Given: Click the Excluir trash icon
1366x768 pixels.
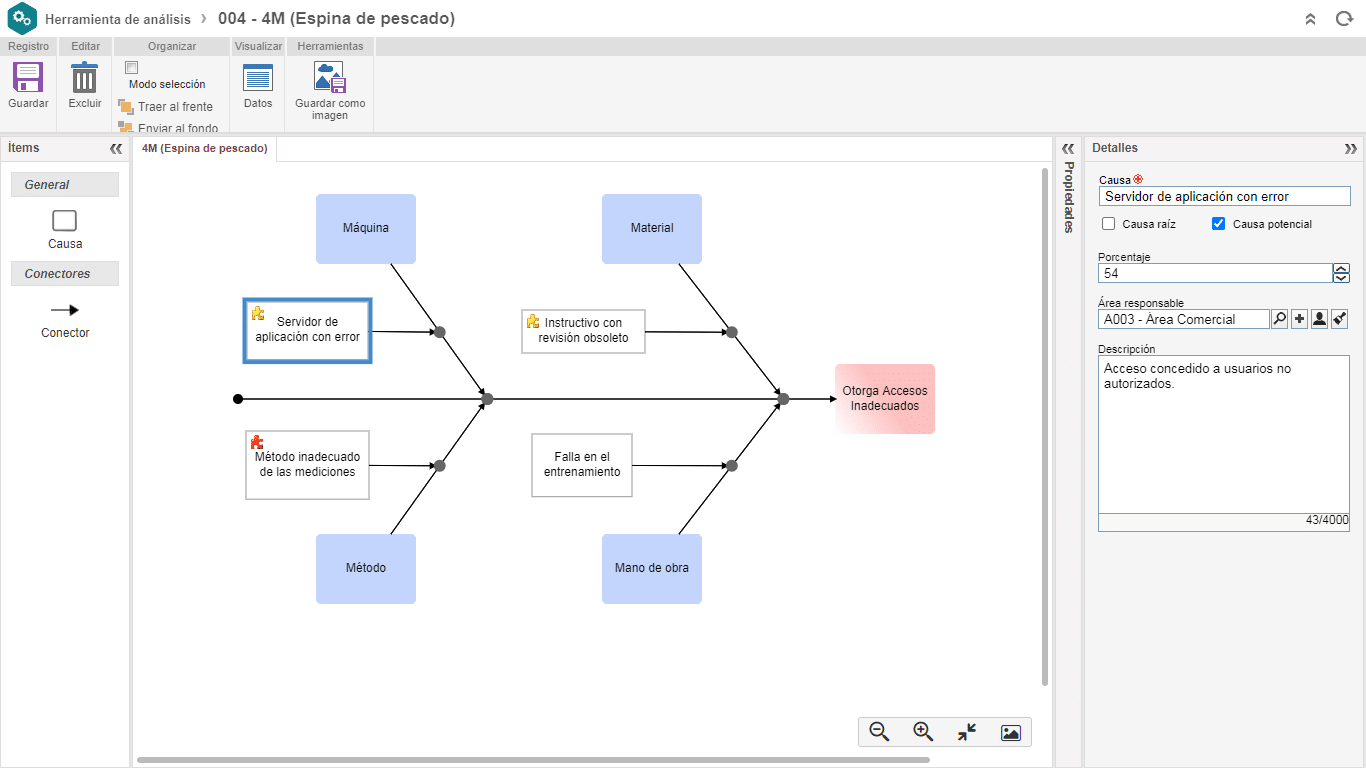Looking at the screenshot, I should [85, 78].
